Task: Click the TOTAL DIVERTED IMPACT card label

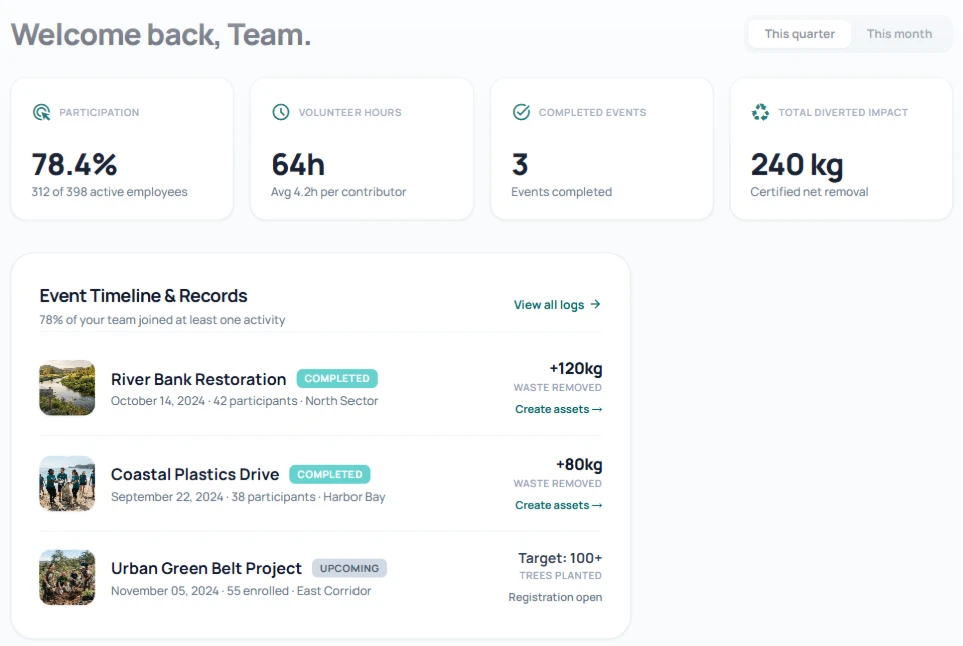Action: [x=843, y=112]
